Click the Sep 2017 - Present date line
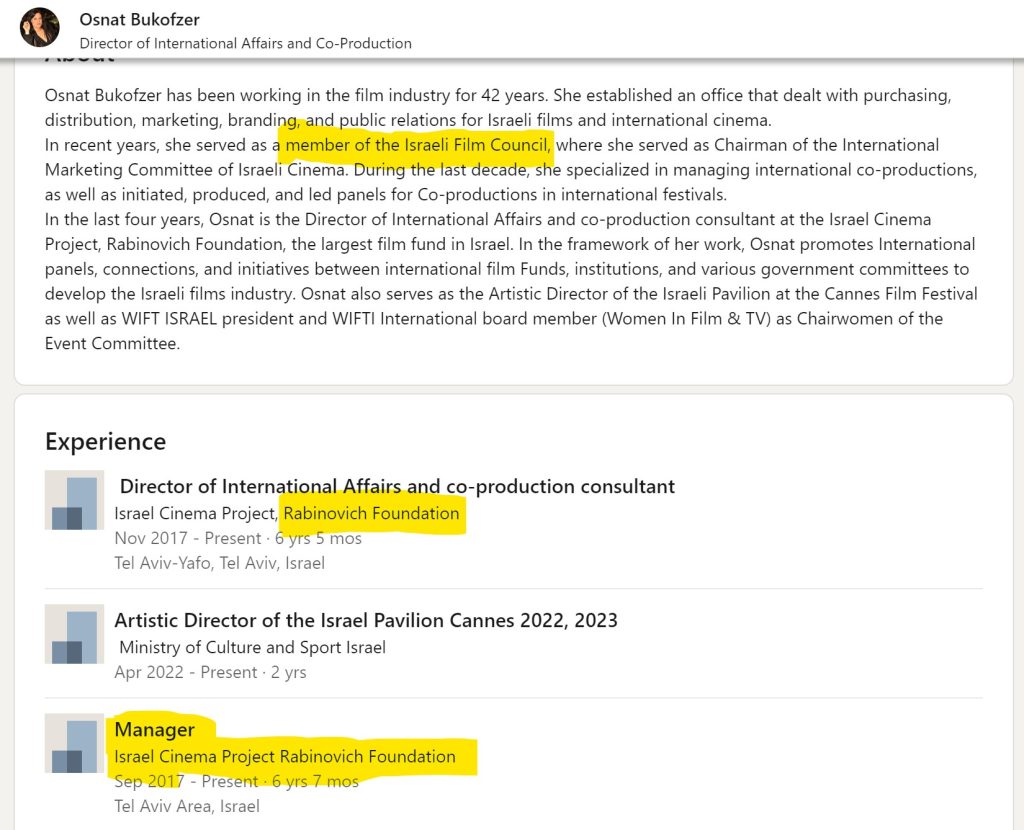The image size is (1024, 830). click(x=236, y=781)
